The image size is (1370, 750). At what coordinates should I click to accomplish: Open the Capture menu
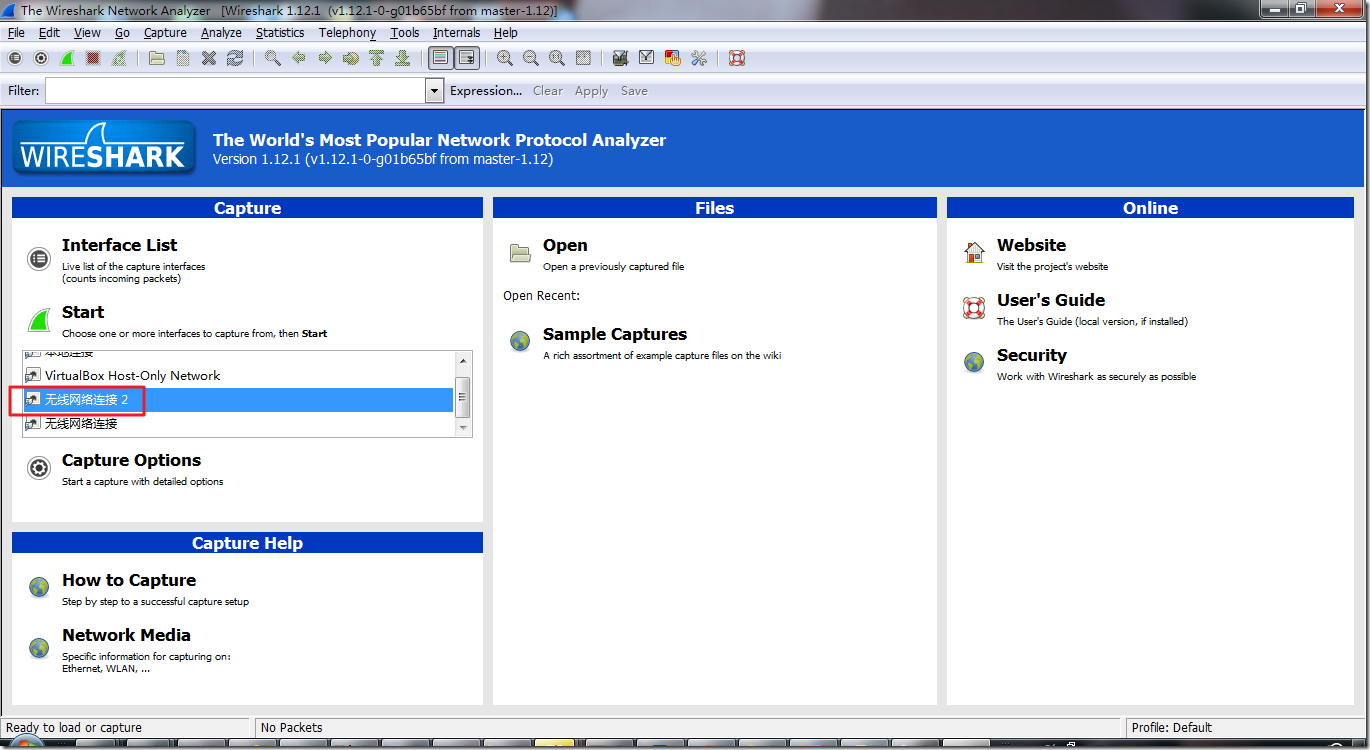point(166,33)
